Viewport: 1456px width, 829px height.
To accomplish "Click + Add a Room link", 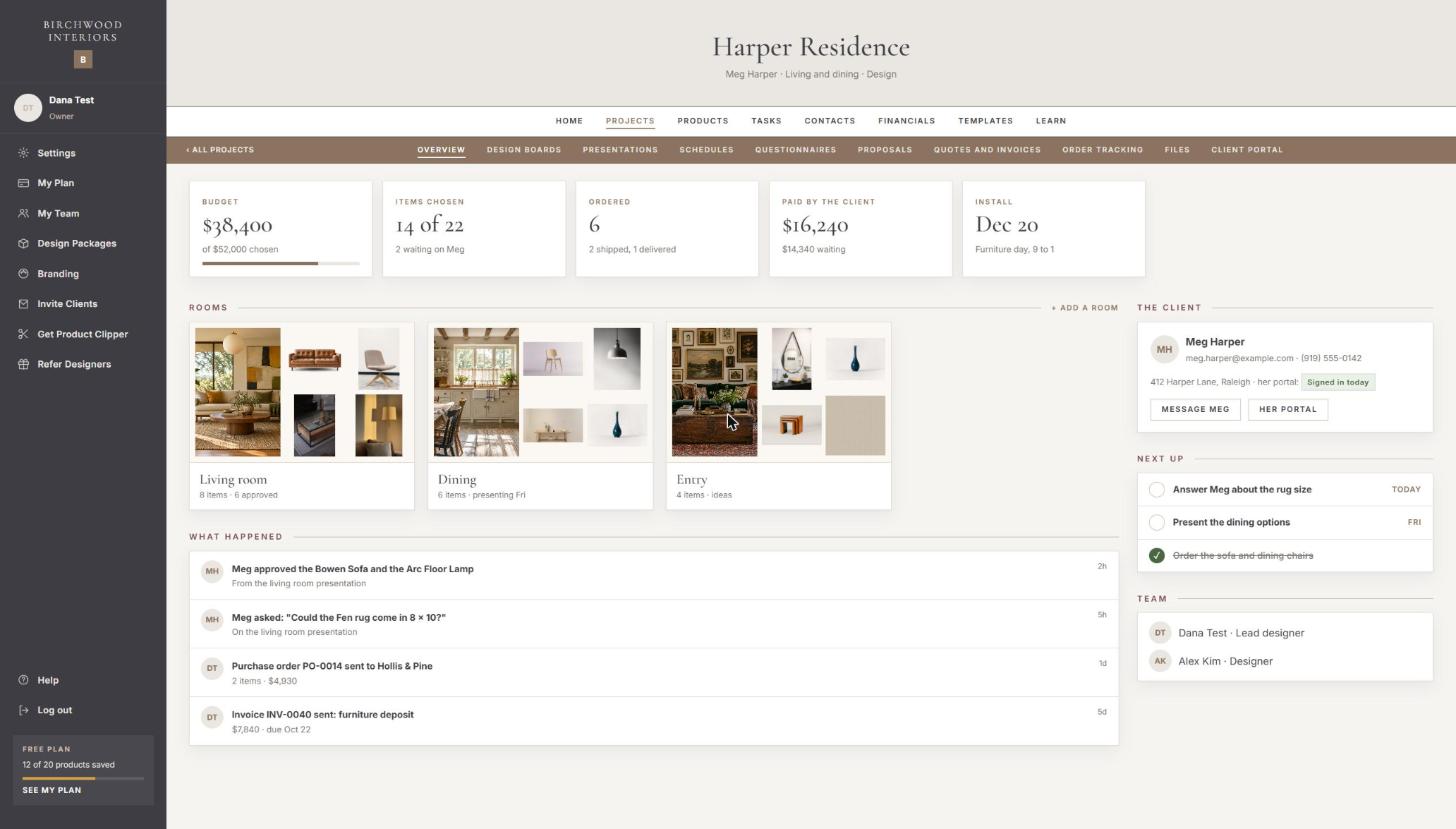I will pyautogui.click(x=1084, y=308).
